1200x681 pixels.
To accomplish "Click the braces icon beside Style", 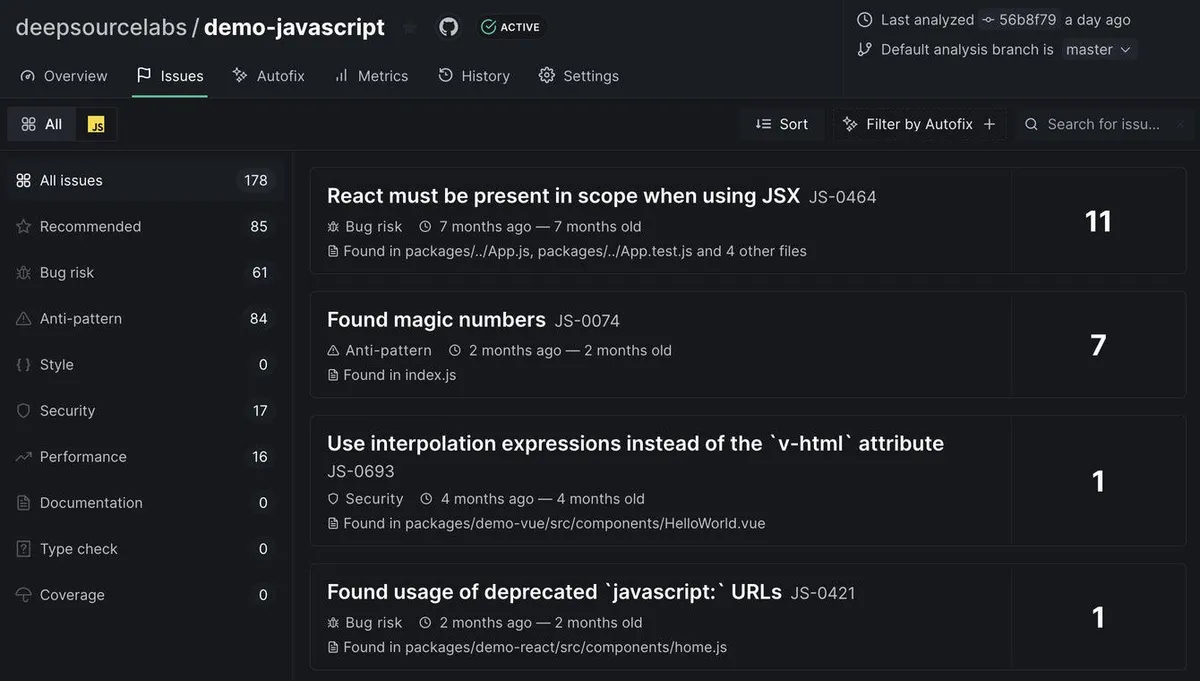I will tap(24, 364).
